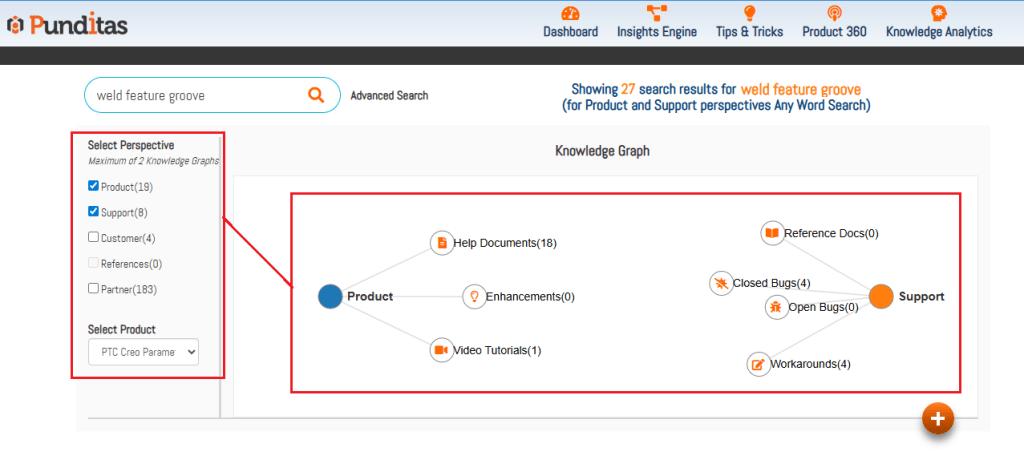Click the Advanced Search link
Viewport: 1024px width, 472px height.
coord(389,96)
